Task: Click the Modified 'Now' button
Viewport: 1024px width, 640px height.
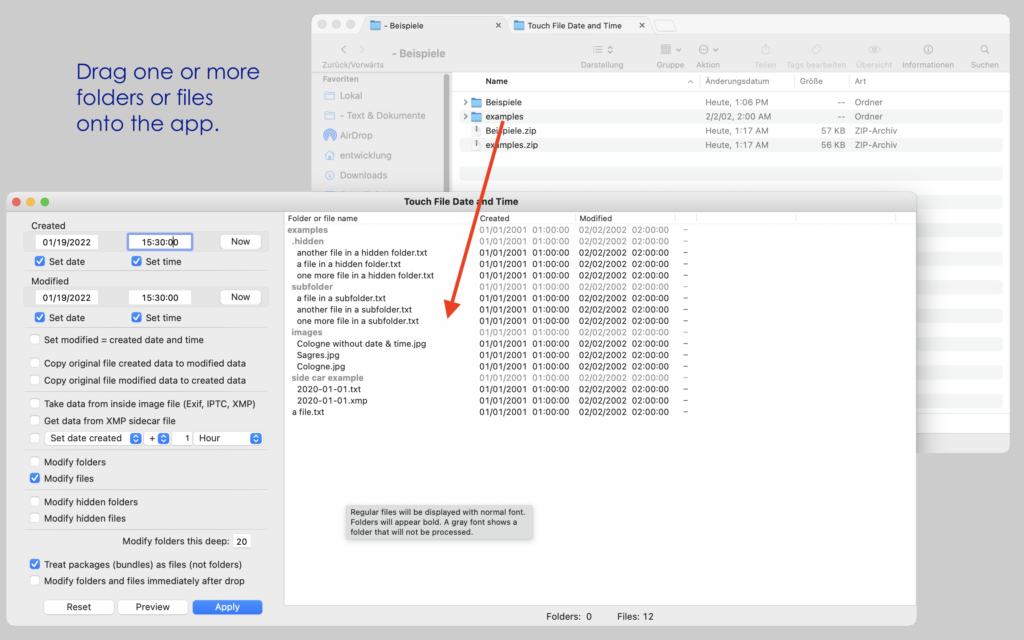Action: pyautogui.click(x=240, y=297)
